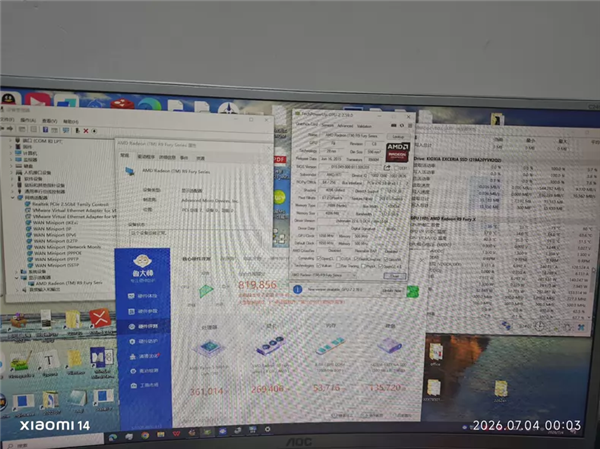
Task: Click the GPU-Z BIOS export share icon
Action: 387,168
